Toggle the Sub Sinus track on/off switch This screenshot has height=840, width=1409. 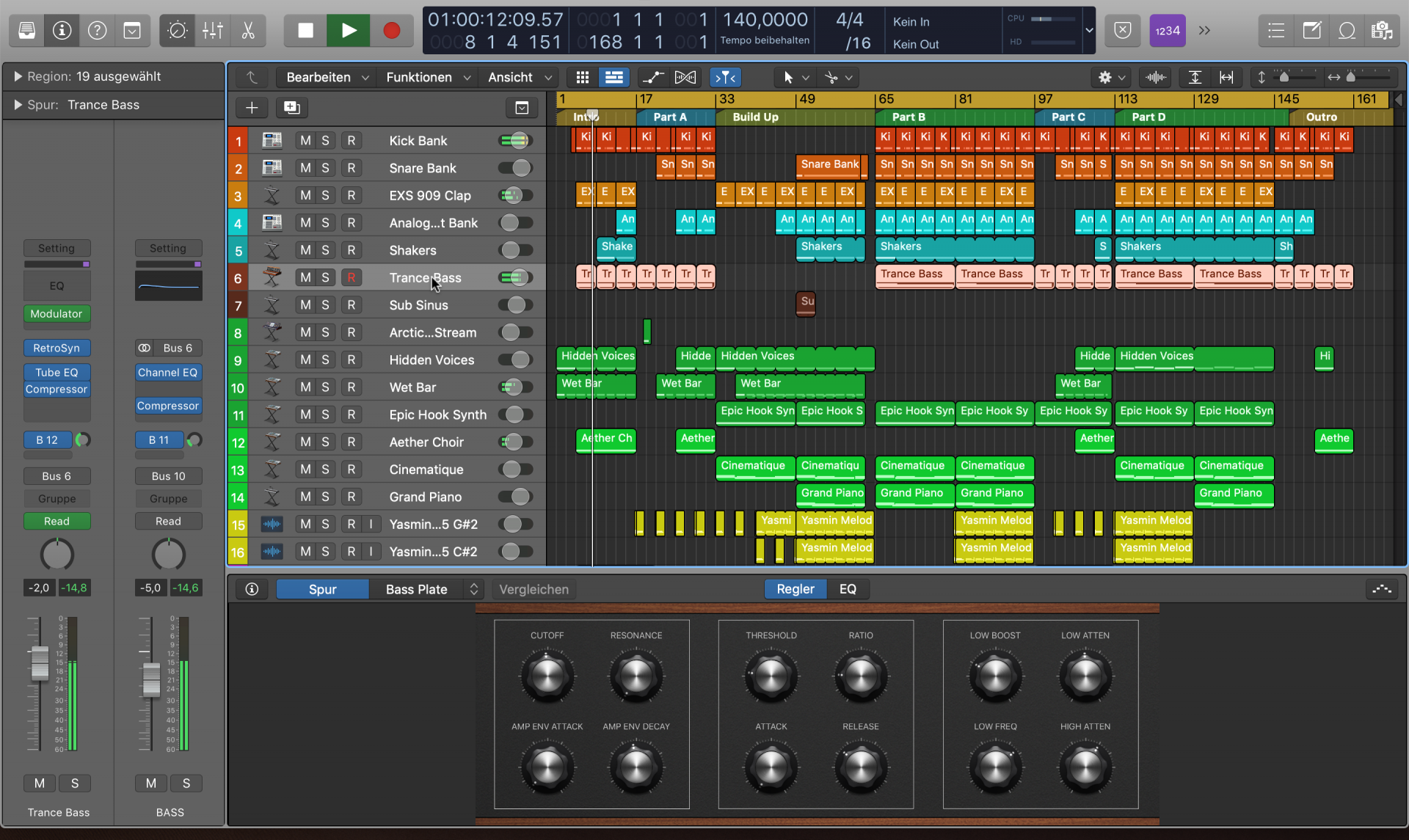516,305
